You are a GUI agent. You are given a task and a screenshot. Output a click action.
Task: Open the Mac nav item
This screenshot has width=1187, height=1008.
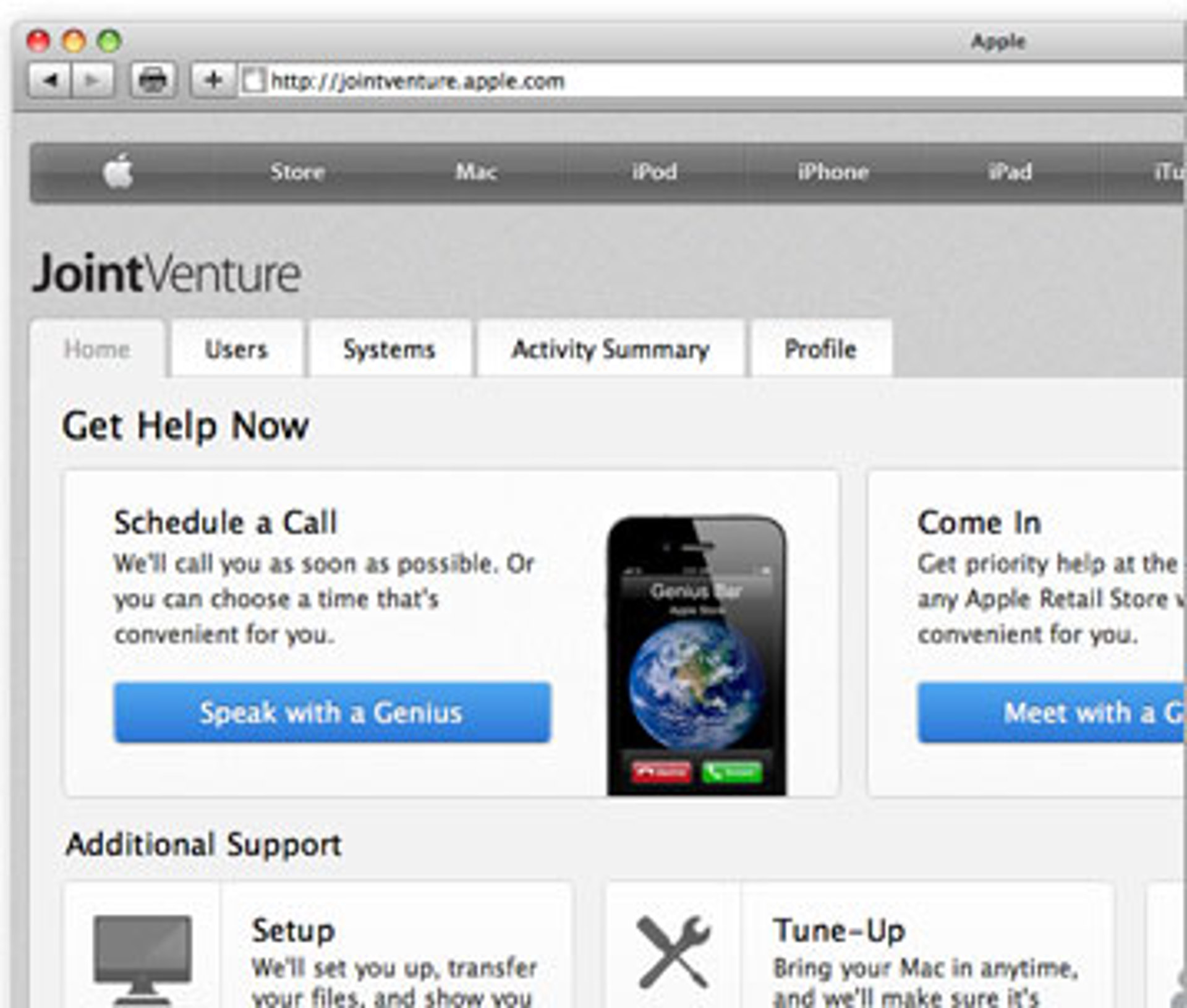pyautogui.click(x=476, y=172)
